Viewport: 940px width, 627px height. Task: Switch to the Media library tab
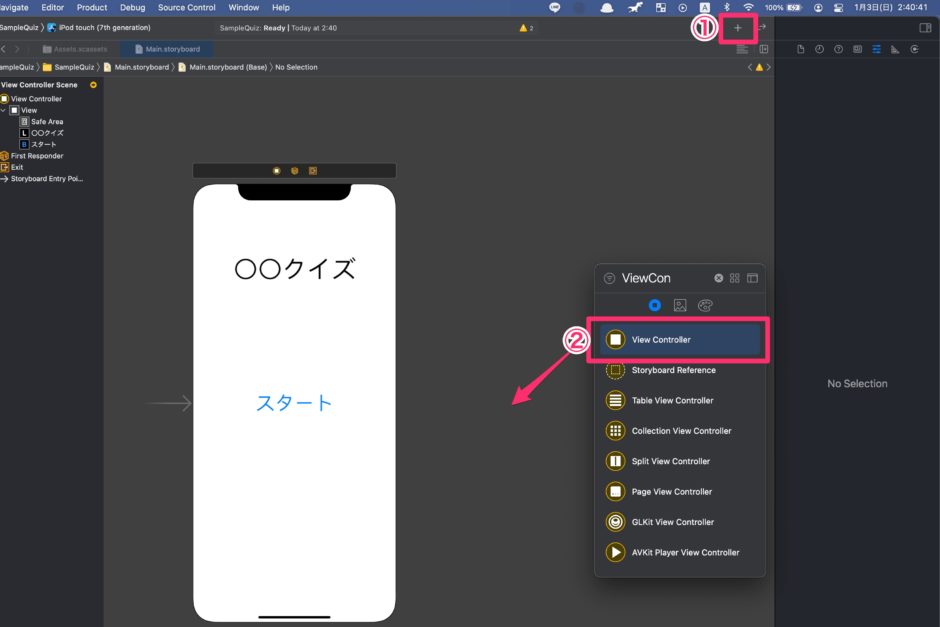click(680, 305)
